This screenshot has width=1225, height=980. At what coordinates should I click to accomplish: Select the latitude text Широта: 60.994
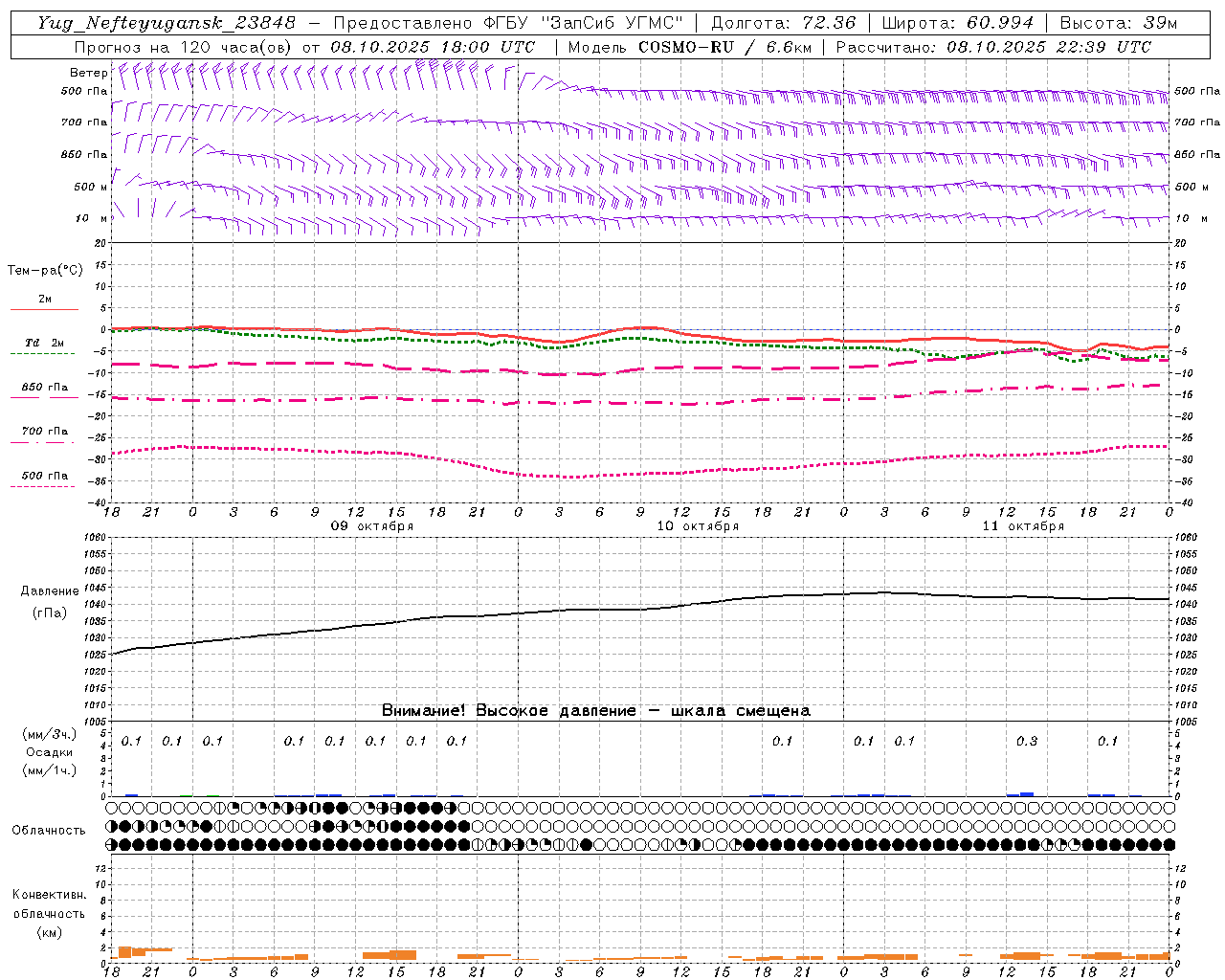click(958, 22)
